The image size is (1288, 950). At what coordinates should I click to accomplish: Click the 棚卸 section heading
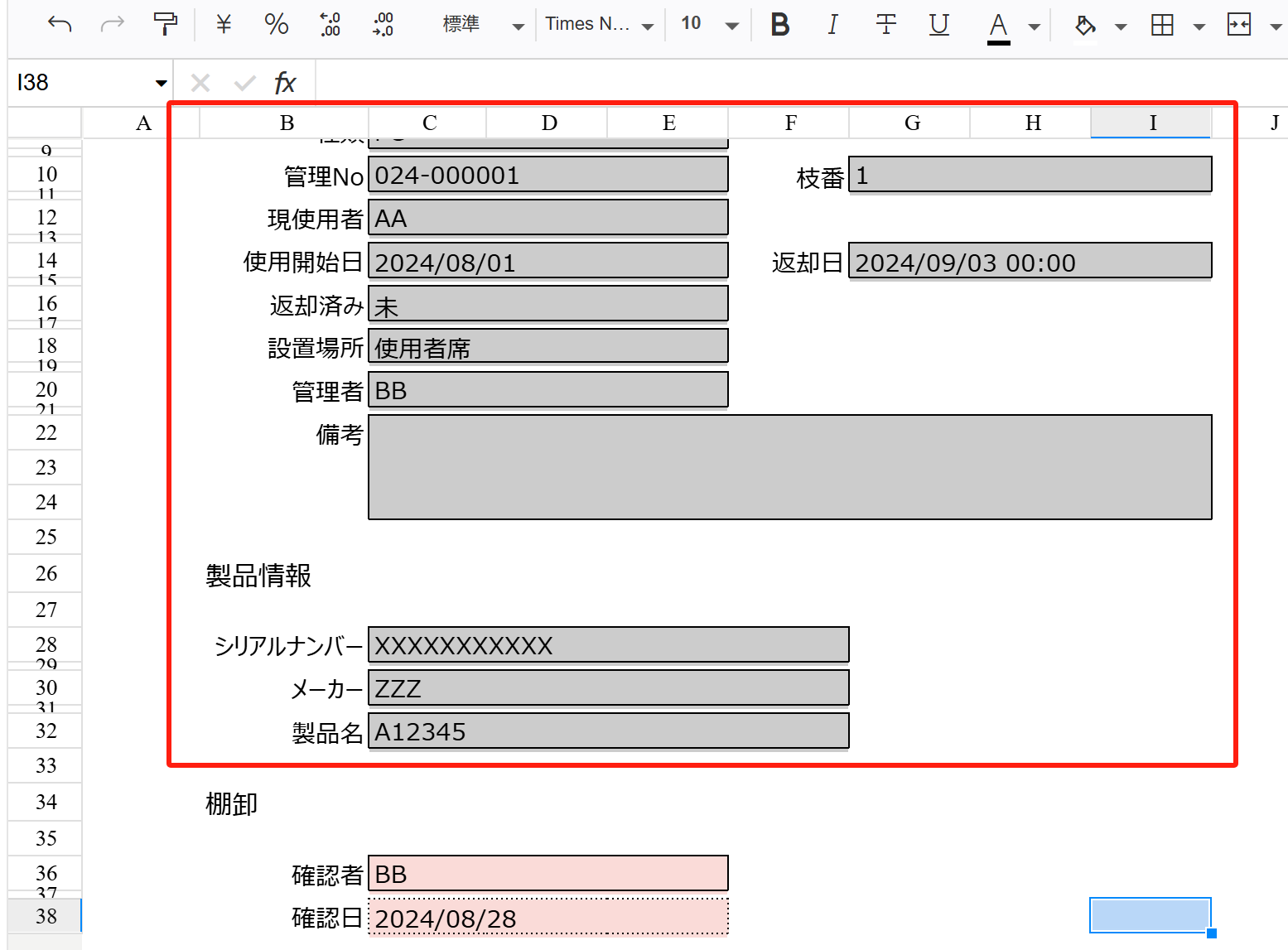[232, 803]
